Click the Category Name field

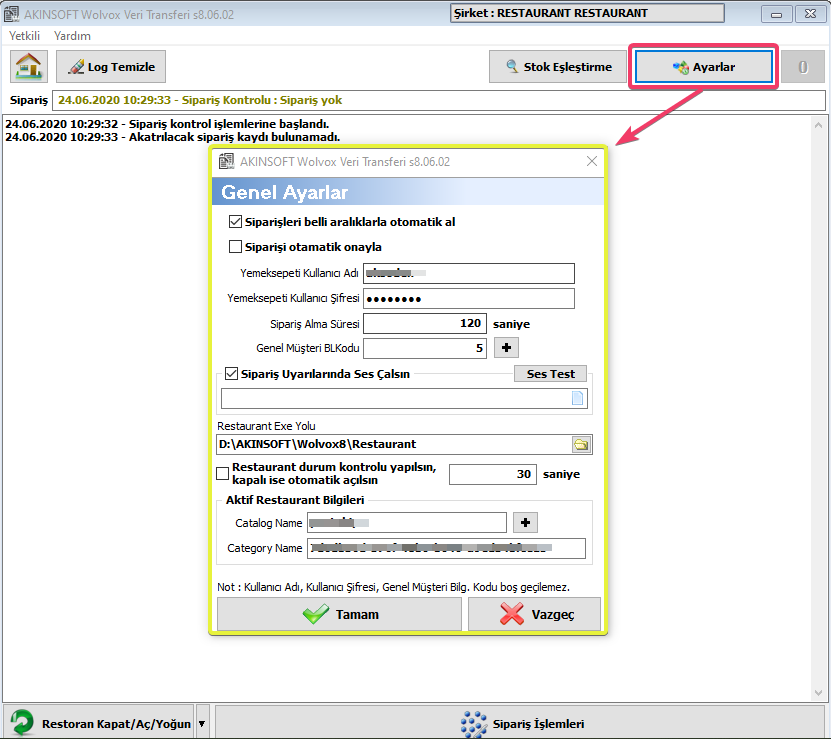pyautogui.click(x=446, y=548)
